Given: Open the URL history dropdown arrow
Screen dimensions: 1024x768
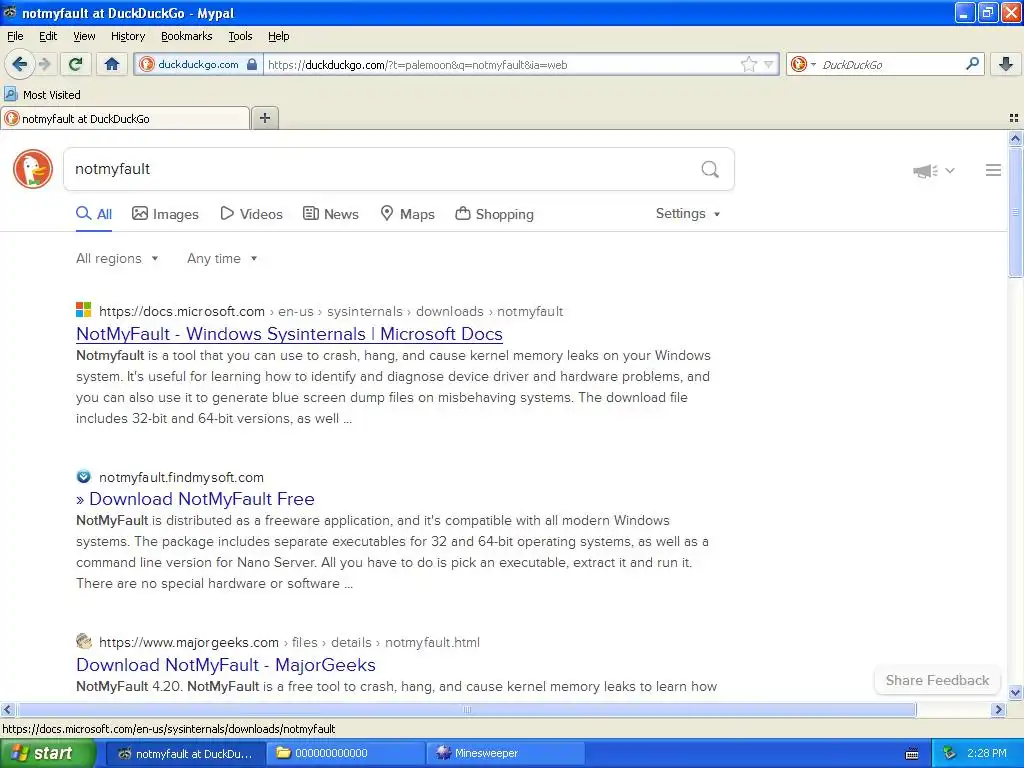Looking at the screenshot, I should click(769, 64).
